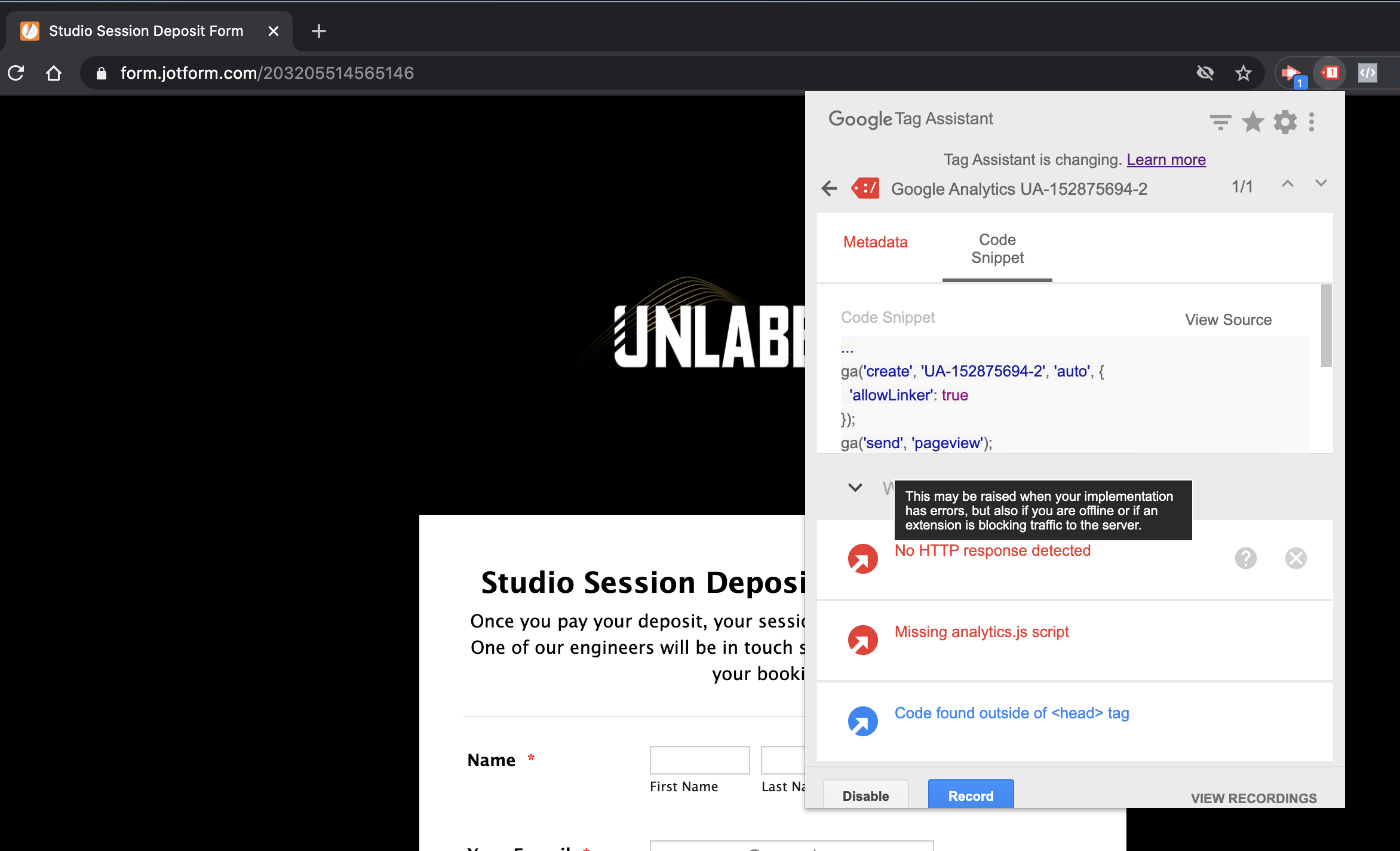Switch to the Metadata tab
1400x851 pixels.
pyautogui.click(x=875, y=242)
